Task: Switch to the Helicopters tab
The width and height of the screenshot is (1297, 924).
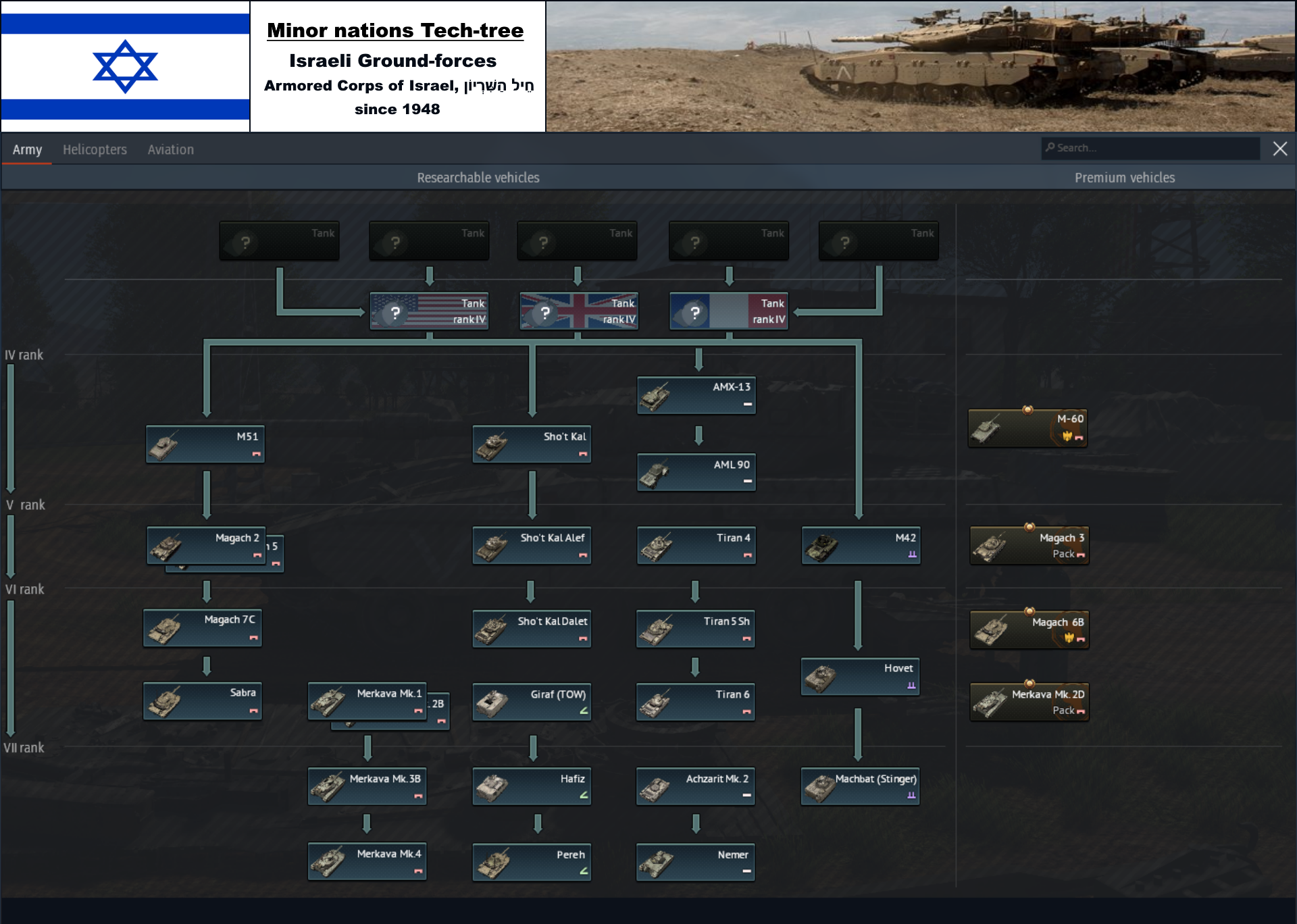Action: (95, 149)
